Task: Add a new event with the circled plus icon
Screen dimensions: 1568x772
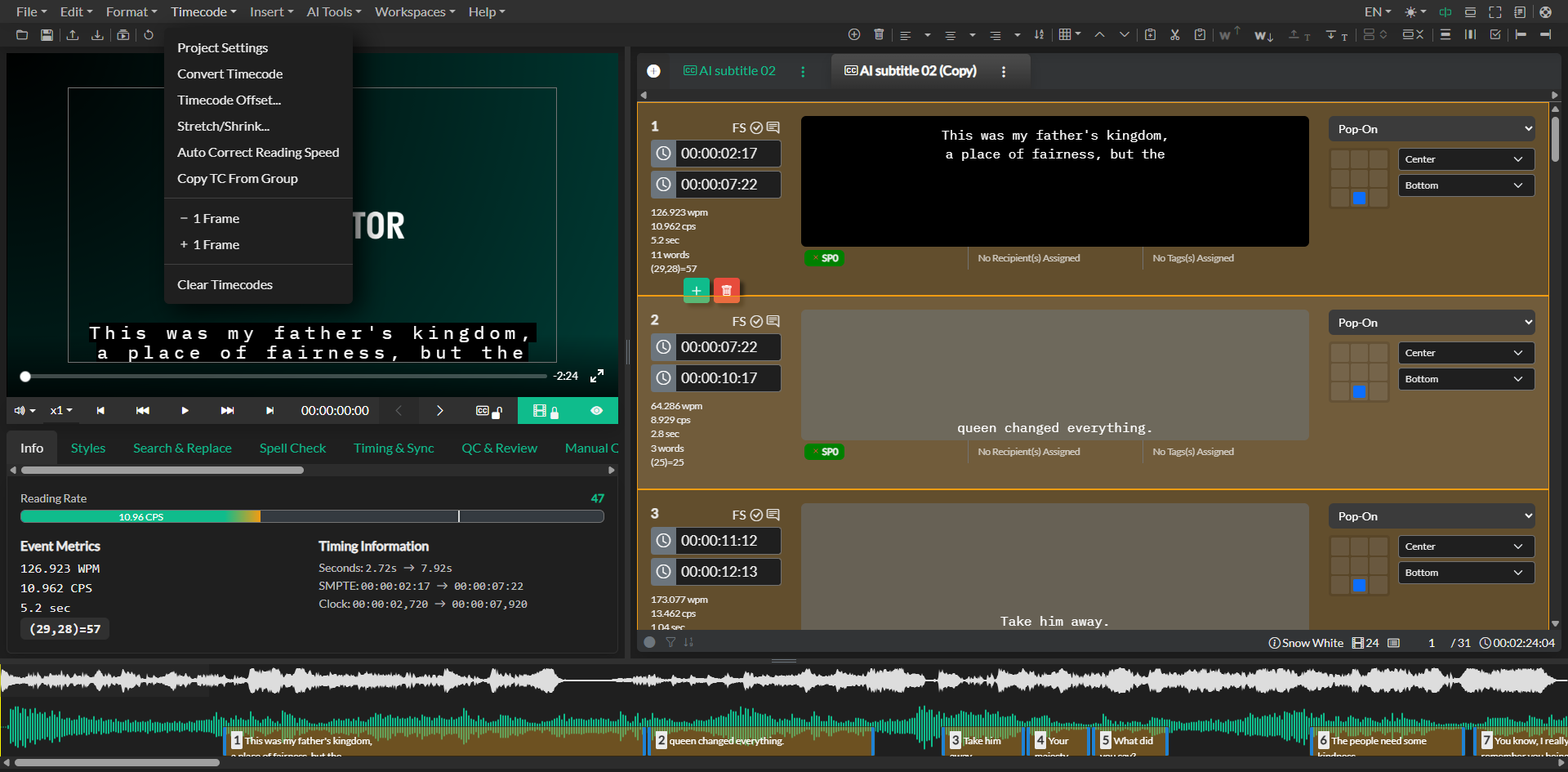Action: [854, 34]
